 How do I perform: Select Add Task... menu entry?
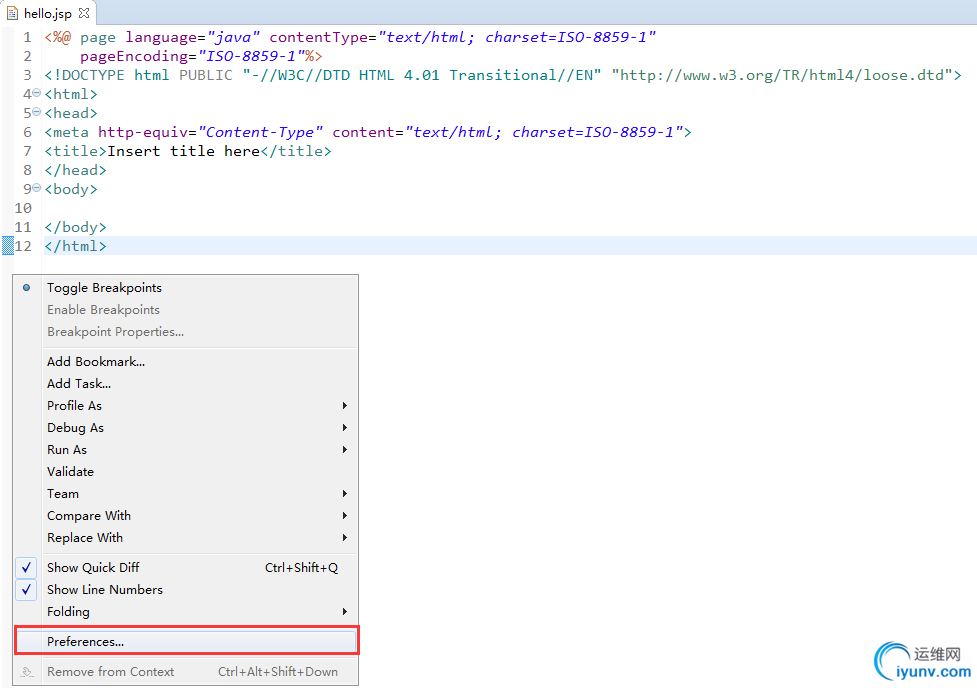coord(186,383)
